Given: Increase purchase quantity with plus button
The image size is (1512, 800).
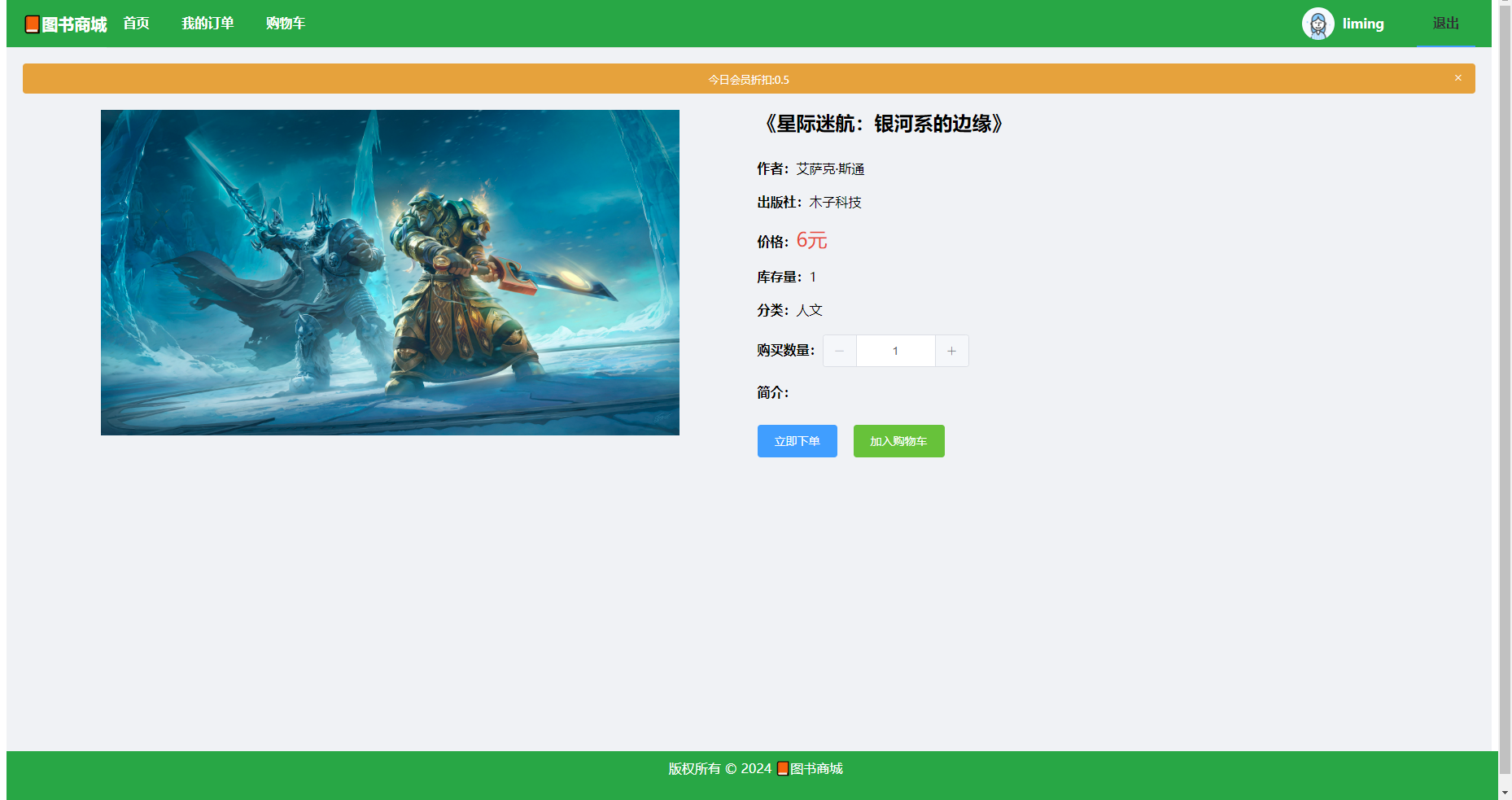Looking at the screenshot, I should point(951,351).
